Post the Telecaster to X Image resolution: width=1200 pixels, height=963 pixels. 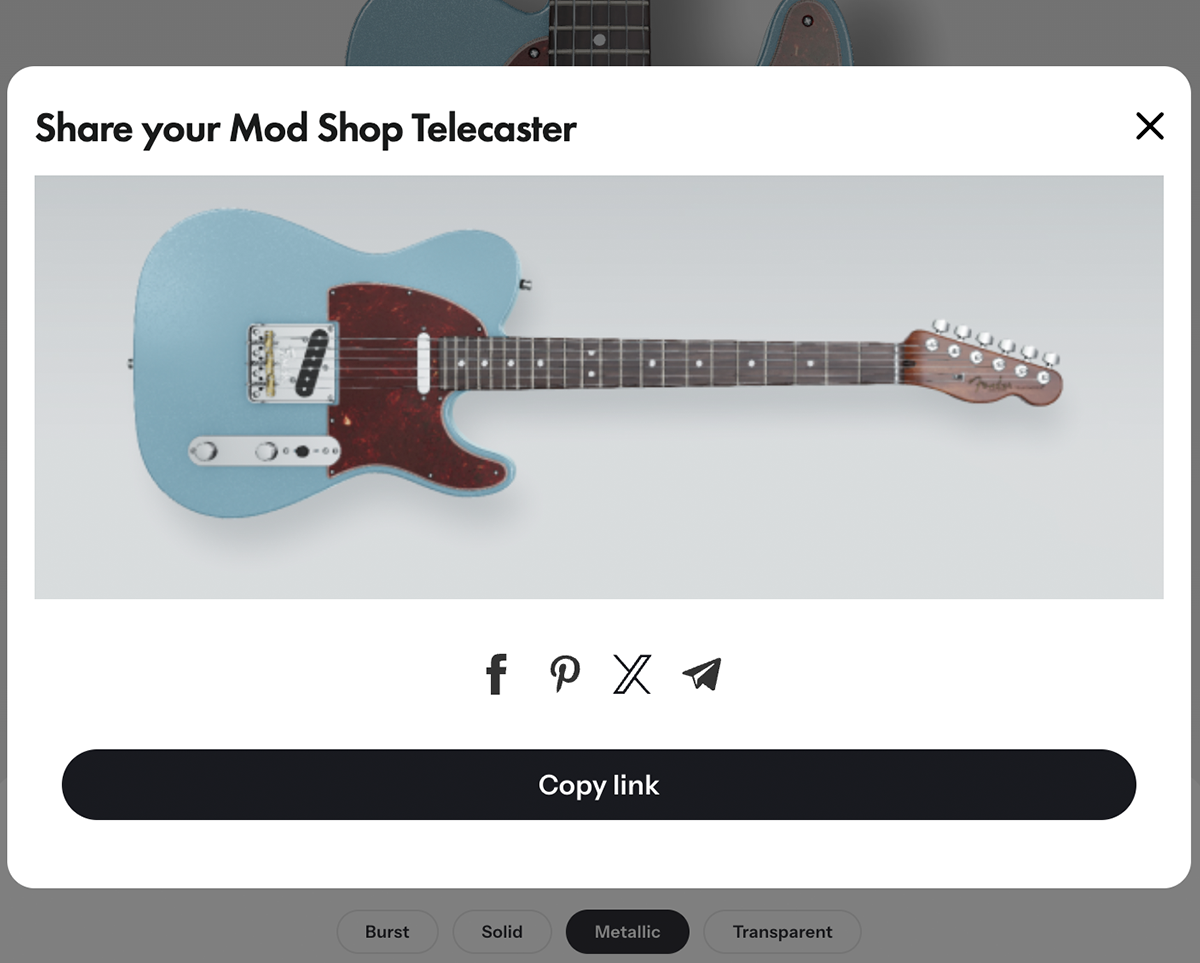632,674
